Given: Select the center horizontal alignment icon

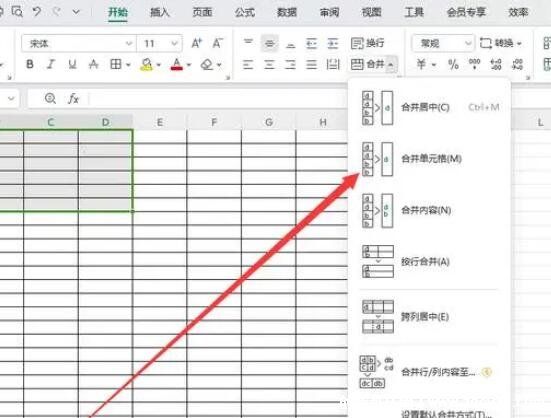Looking at the screenshot, I should coord(270,64).
